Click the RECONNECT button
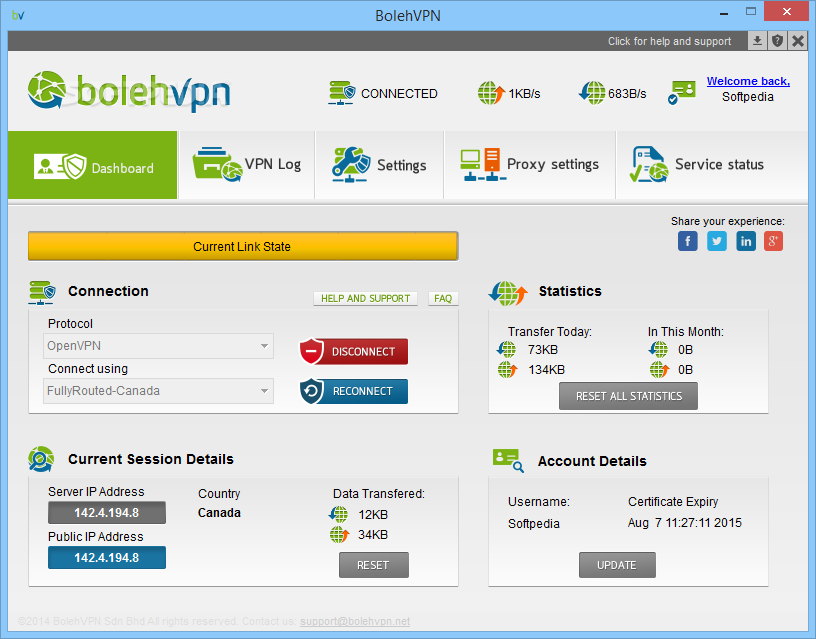Image resolution: width=816 pixels, height=639 pixels. click(354, 391)
